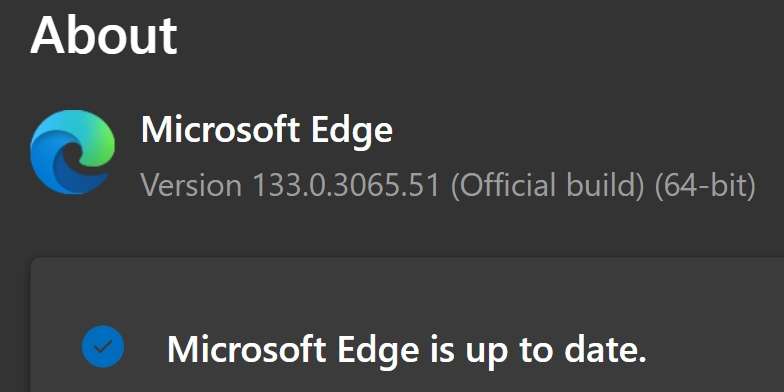Click the (Official build) text

point(548,184)
